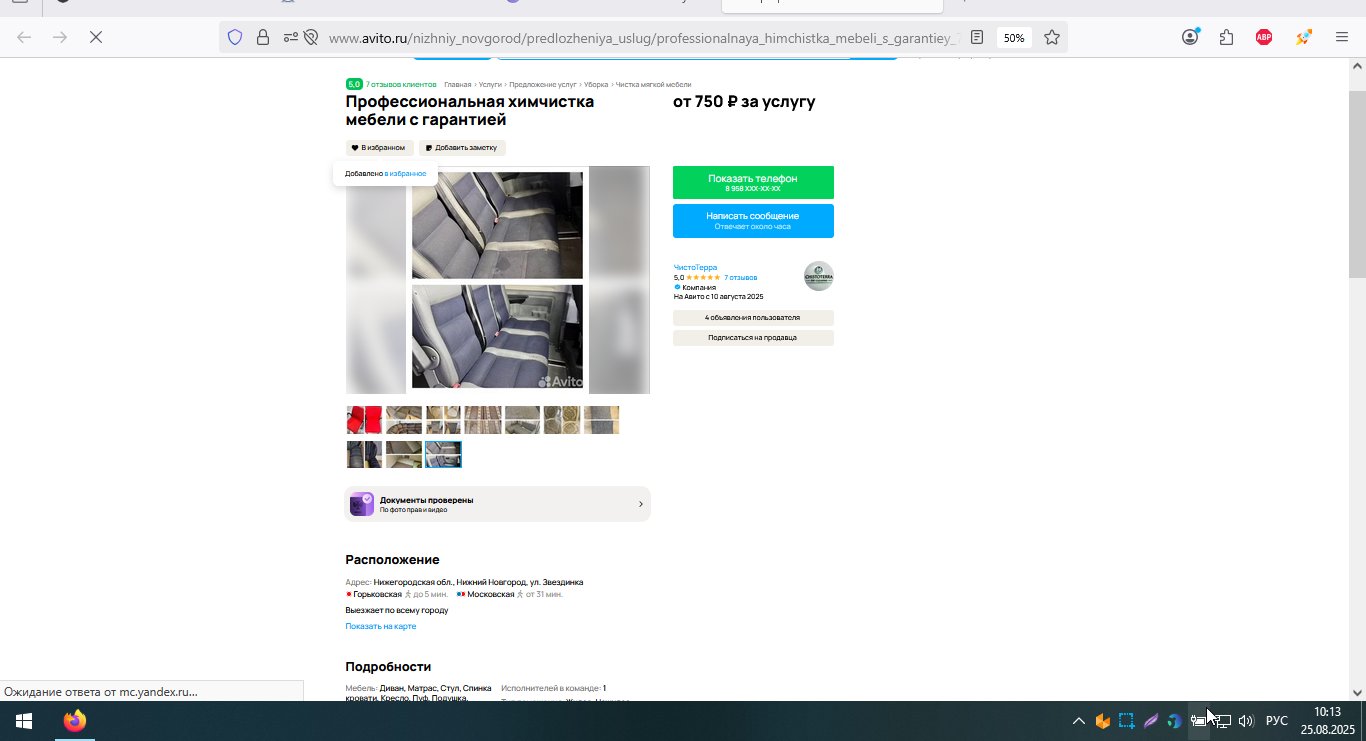
Task: Select the sixth gallery thumbnail
Action: pos(562,420)
